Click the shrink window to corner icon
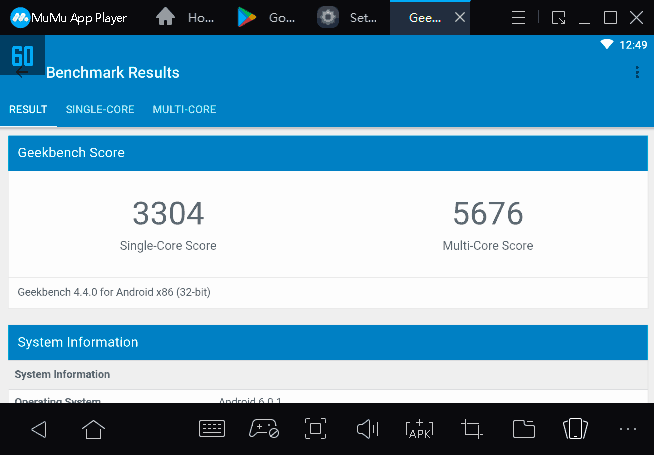This screenshot has height=455, width=654. [558, 18]
